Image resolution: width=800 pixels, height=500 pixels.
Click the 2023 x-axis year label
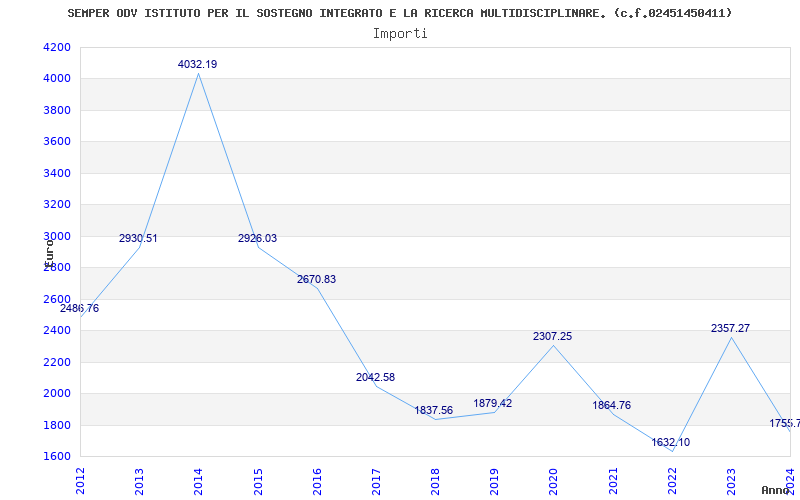point(732,481)
